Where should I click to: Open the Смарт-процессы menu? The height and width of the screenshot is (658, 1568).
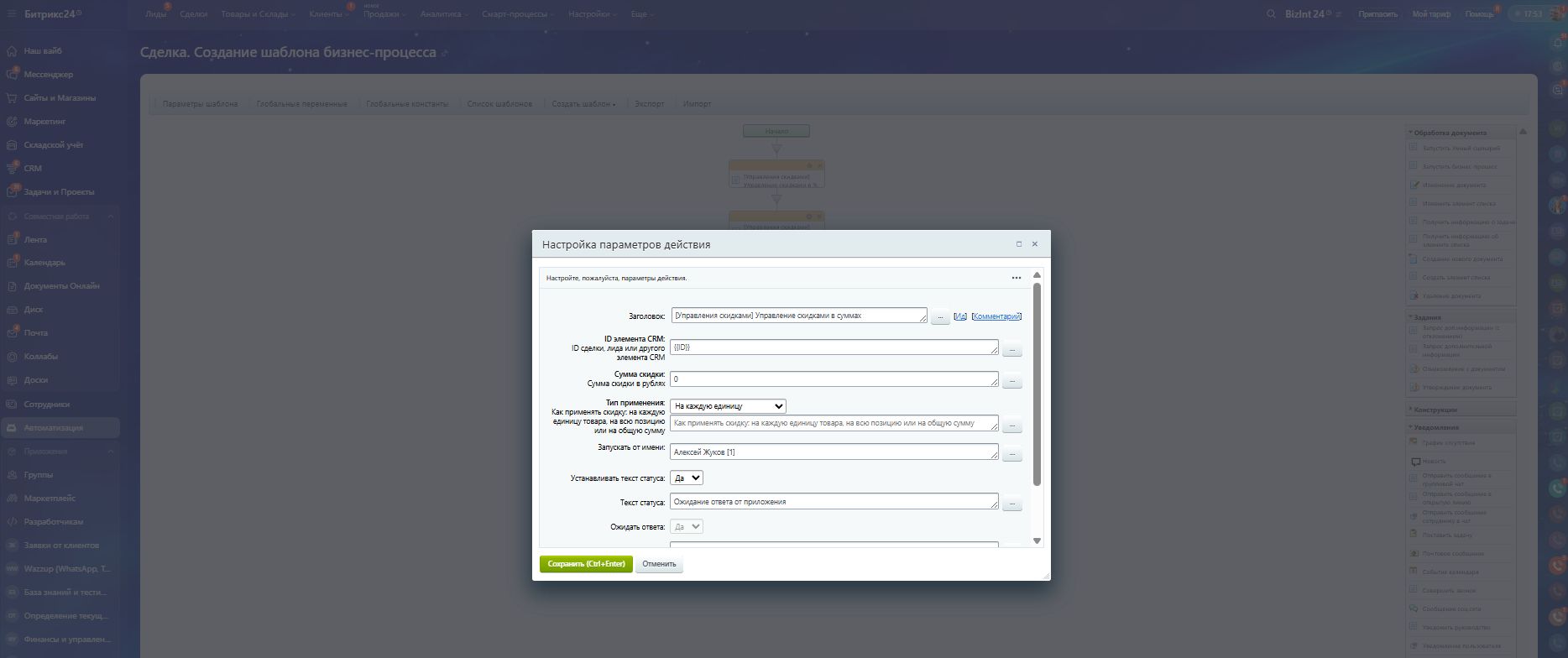[518, 14]
